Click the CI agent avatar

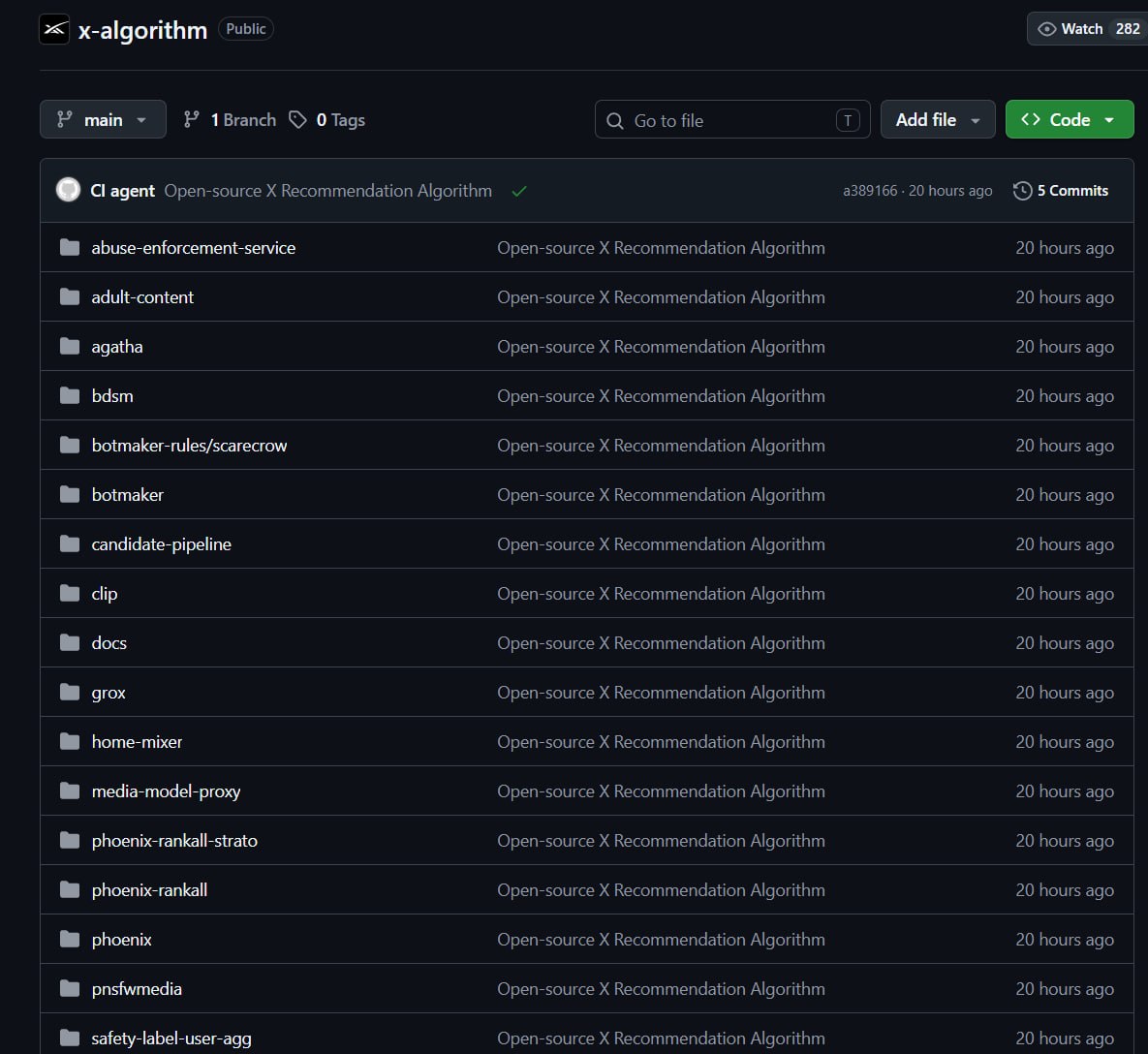tap(68, 190)
